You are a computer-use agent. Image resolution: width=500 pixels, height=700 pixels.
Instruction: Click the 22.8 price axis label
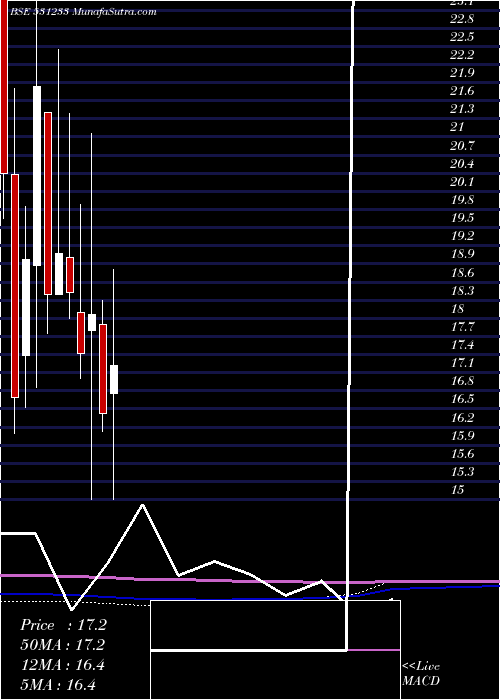462,19
